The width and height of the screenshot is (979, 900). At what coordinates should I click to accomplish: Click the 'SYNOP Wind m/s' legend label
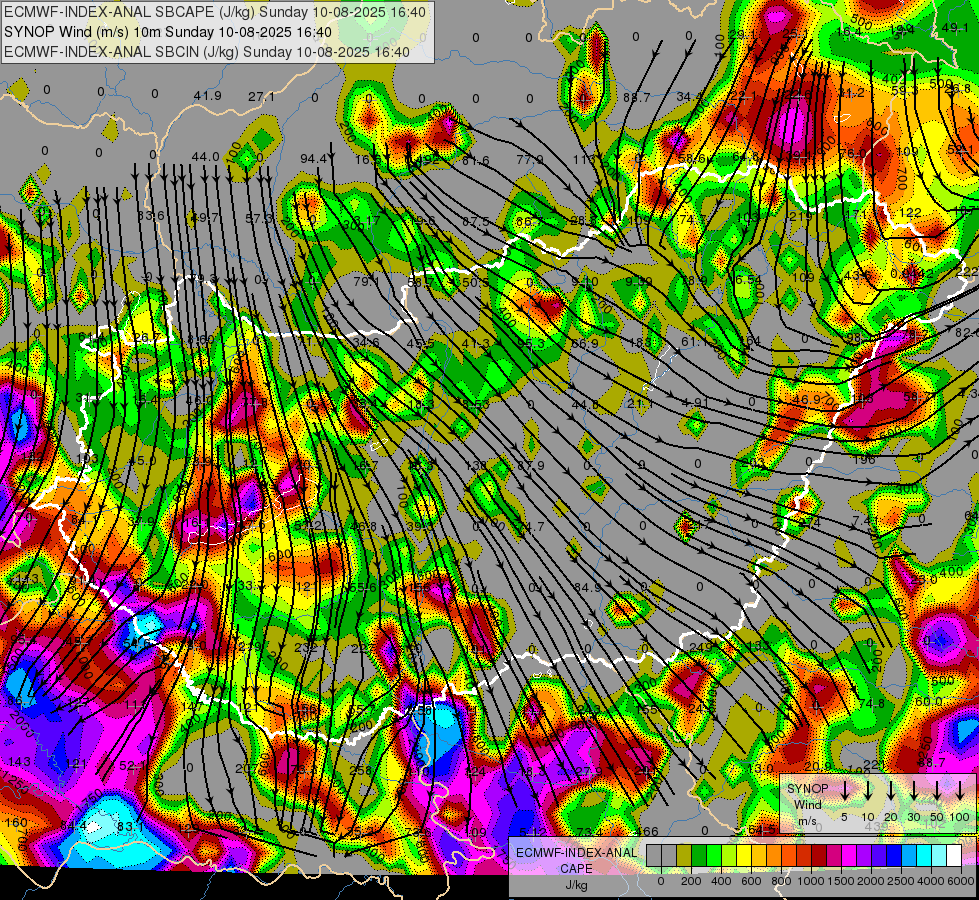coord(807,804)
